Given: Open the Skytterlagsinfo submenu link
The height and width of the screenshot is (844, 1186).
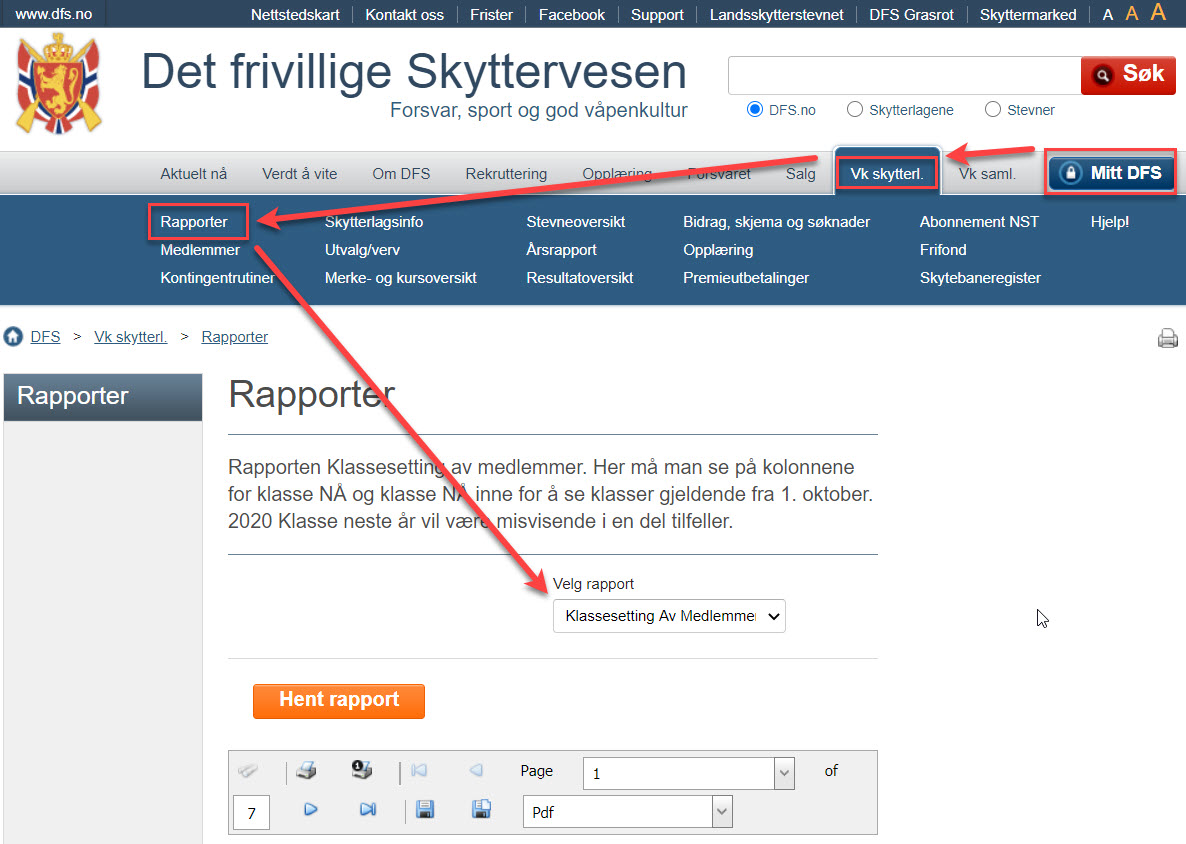Looking at the screenshot, I should (374, 222).
